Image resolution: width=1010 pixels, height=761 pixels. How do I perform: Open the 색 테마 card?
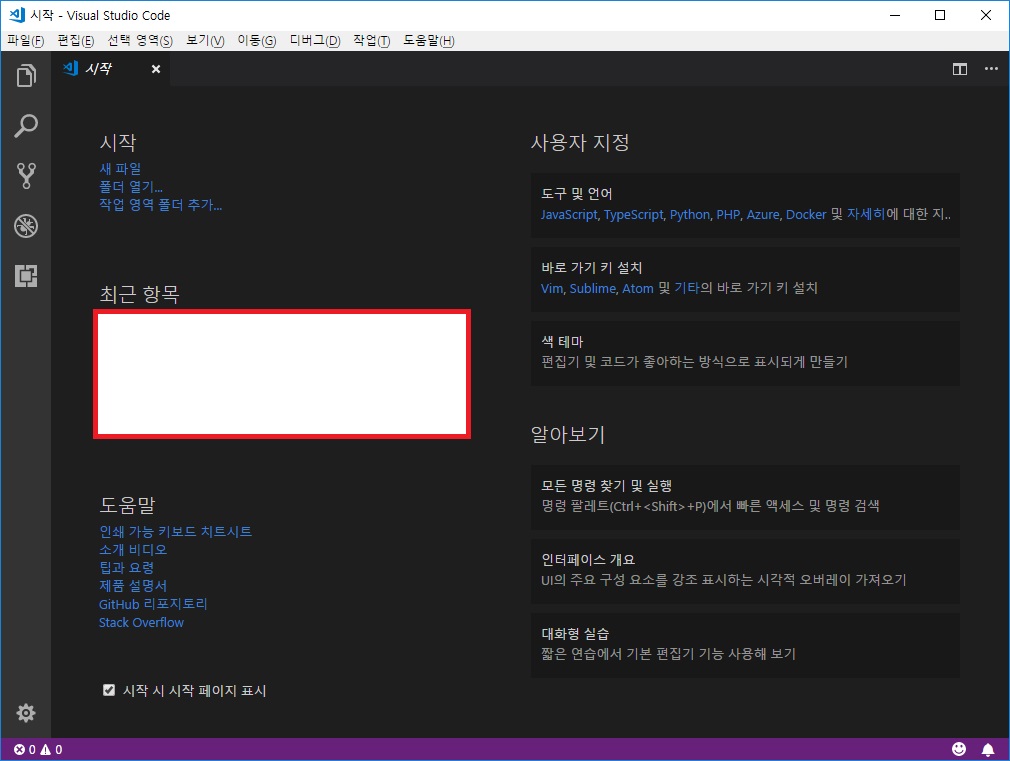click(x=745, y=353)
